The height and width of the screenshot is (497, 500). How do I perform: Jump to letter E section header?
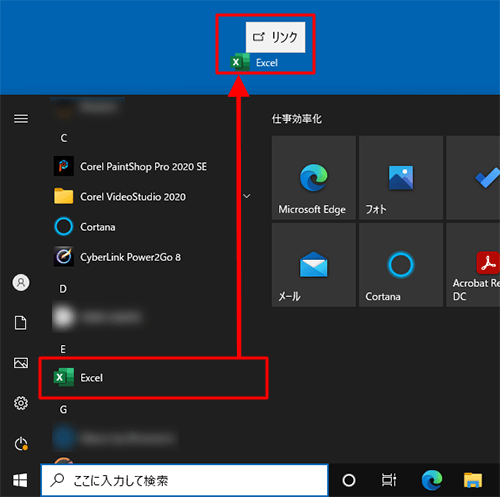point(63,349)
